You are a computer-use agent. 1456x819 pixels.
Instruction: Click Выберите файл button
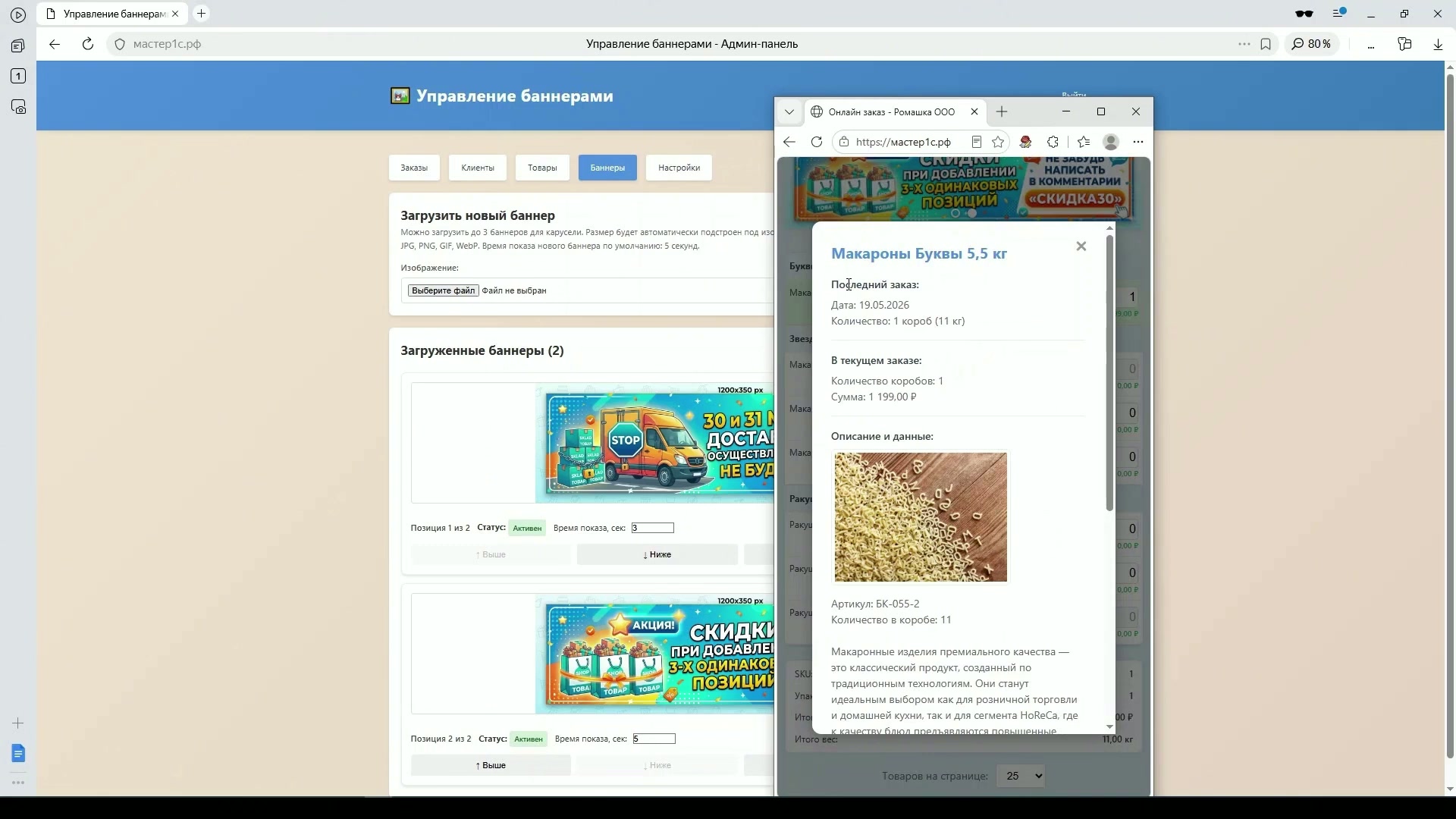pos(443,290)
